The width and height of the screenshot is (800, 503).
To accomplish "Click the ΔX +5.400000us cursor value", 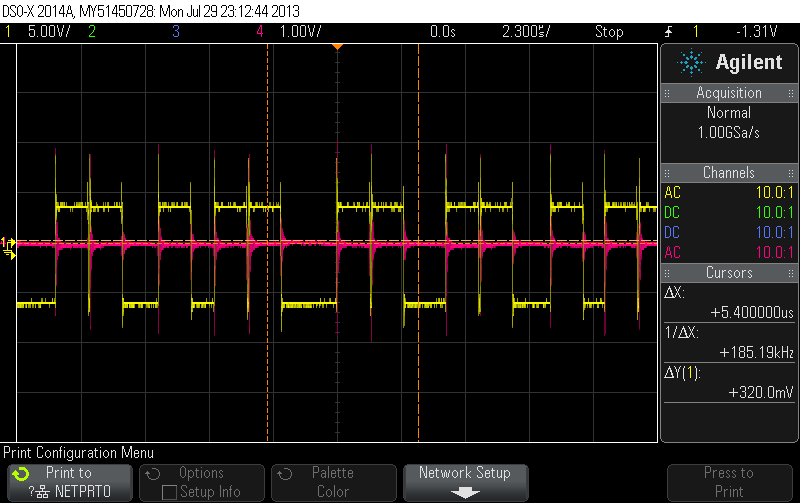I will (x=752, y=312).
